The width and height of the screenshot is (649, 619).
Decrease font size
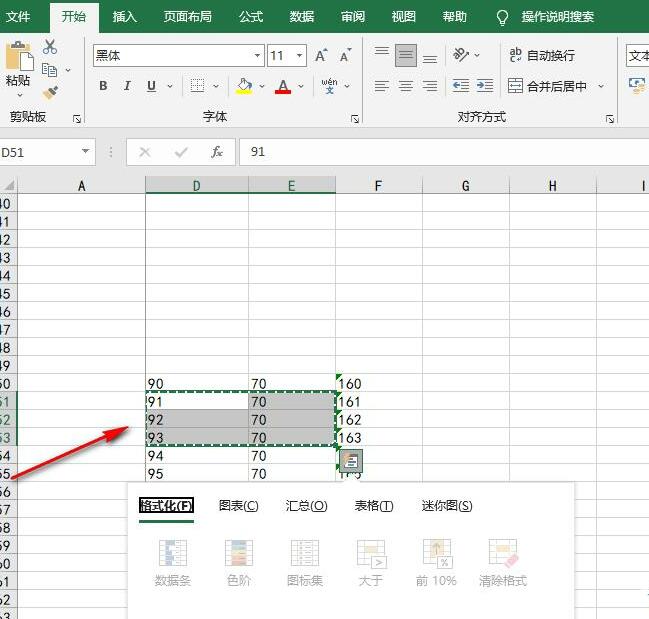[345, 55]
